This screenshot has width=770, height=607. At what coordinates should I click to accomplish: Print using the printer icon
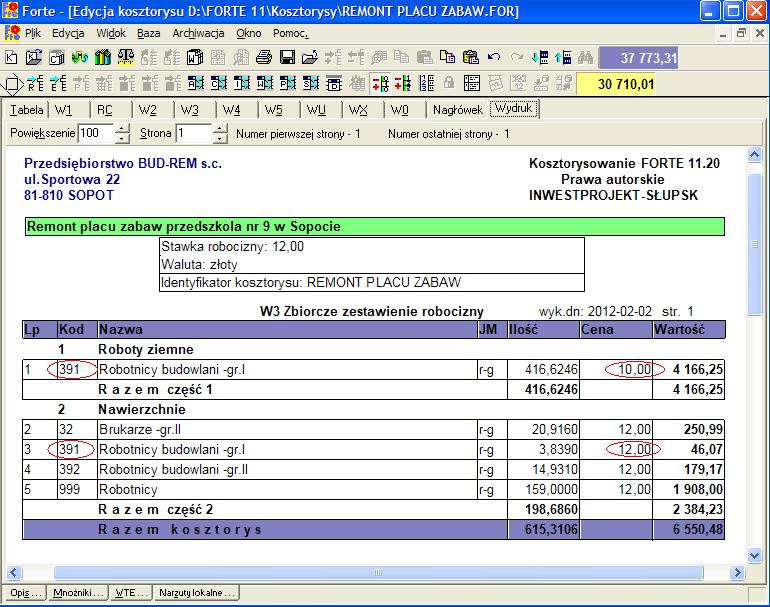264,57
